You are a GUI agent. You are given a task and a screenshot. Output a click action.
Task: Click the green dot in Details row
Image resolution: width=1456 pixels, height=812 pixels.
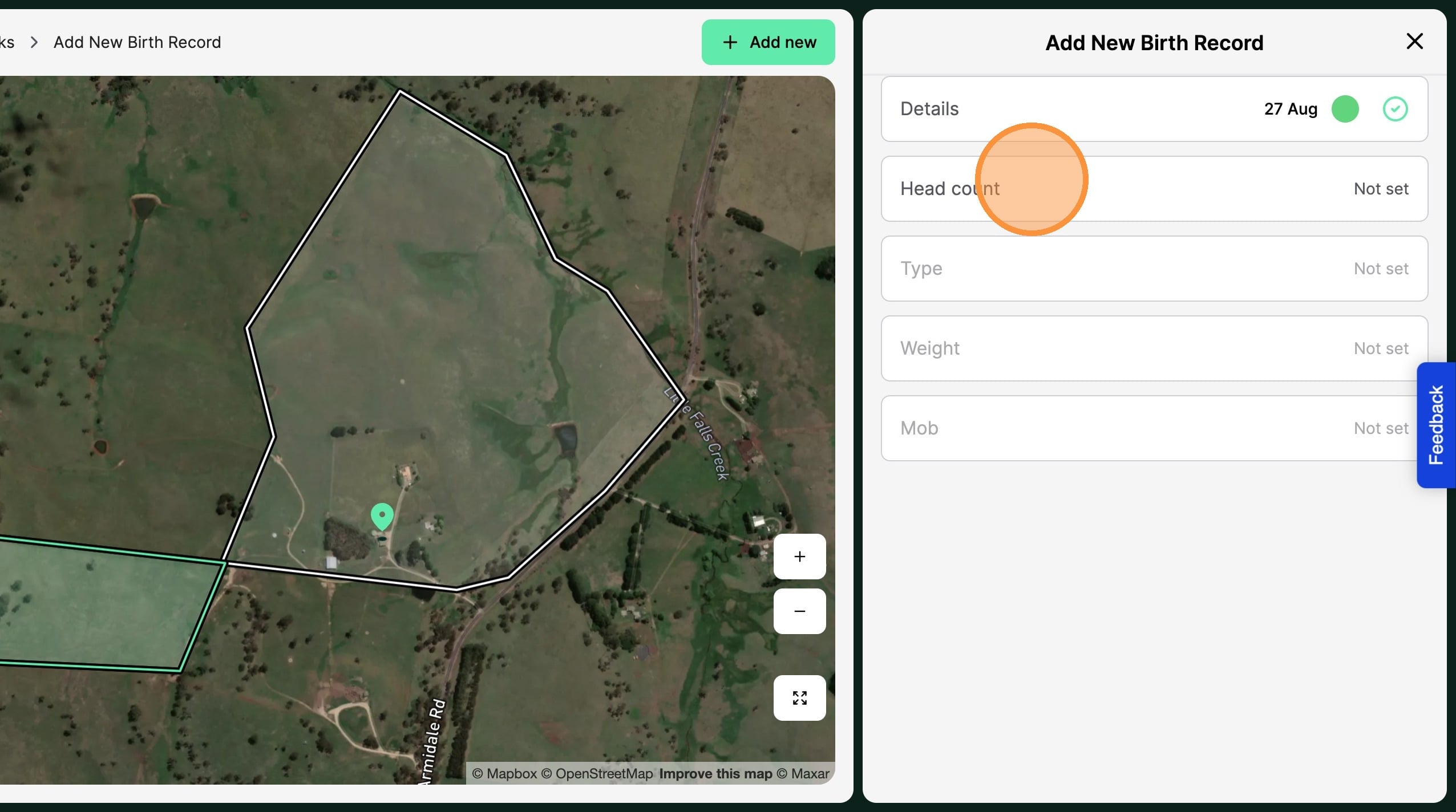(1345, 109)
